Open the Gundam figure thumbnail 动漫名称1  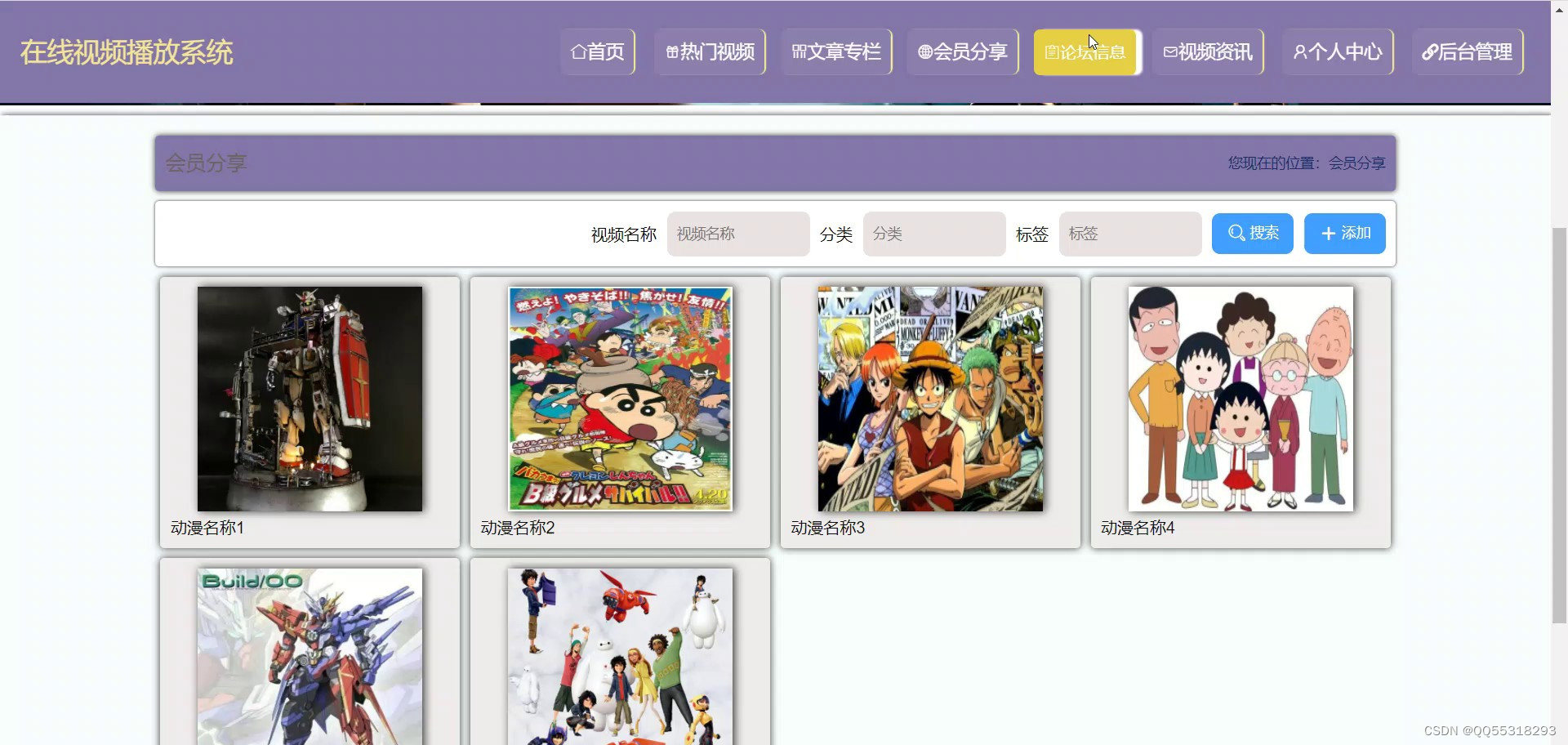(310, 399)
